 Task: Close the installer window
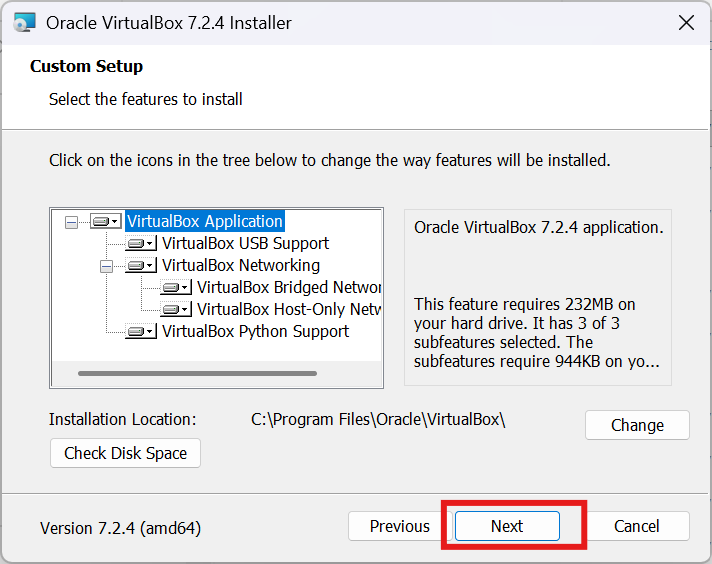point(686,23)
